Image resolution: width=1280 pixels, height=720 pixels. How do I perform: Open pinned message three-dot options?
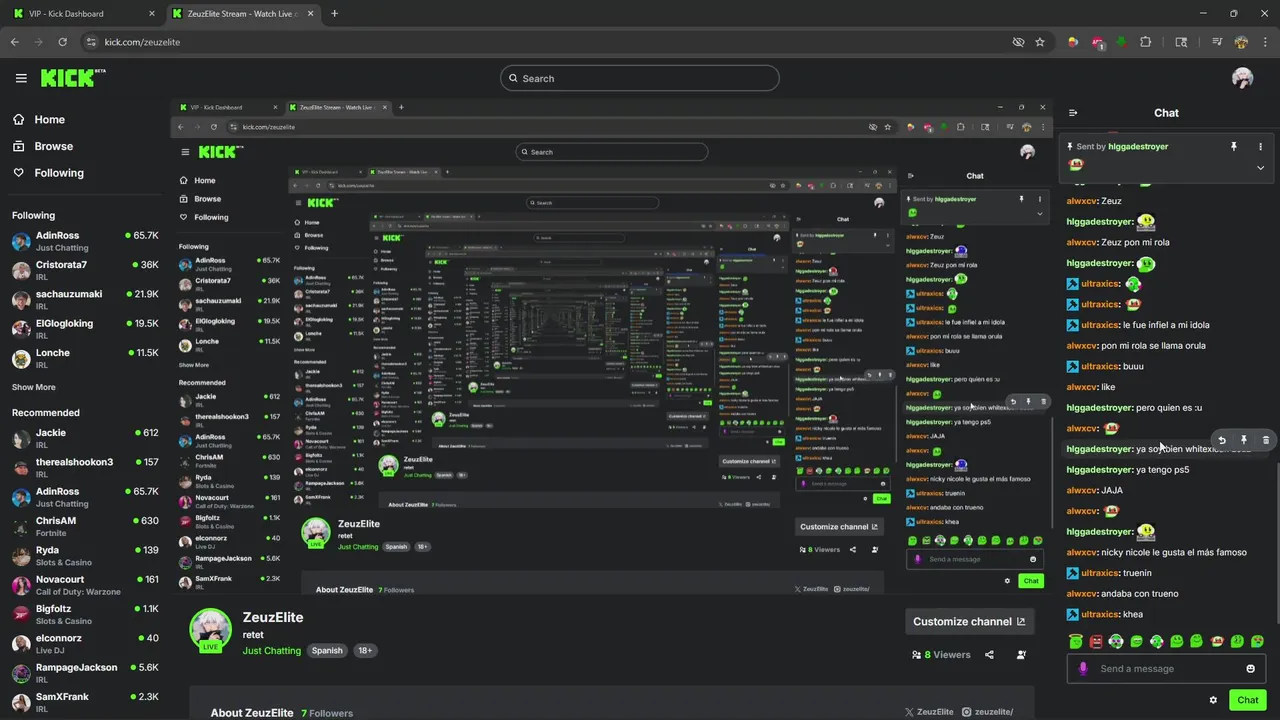1260,146
